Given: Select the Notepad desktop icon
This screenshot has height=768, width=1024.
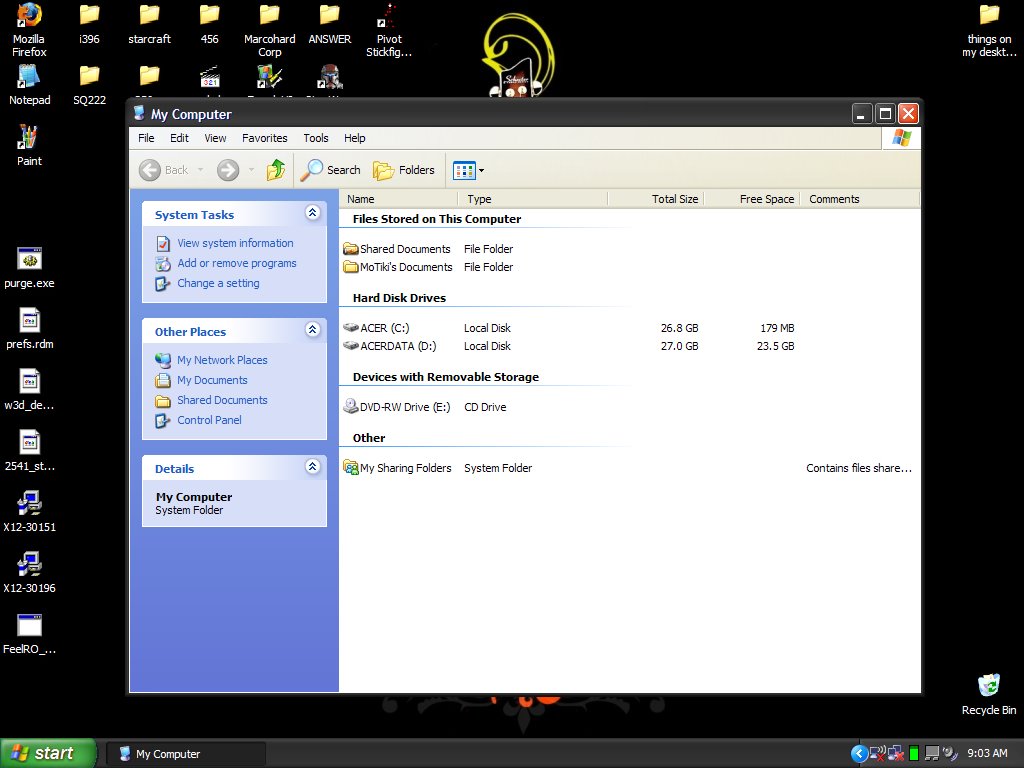Looking at the screenshot, I should point(29,85).
